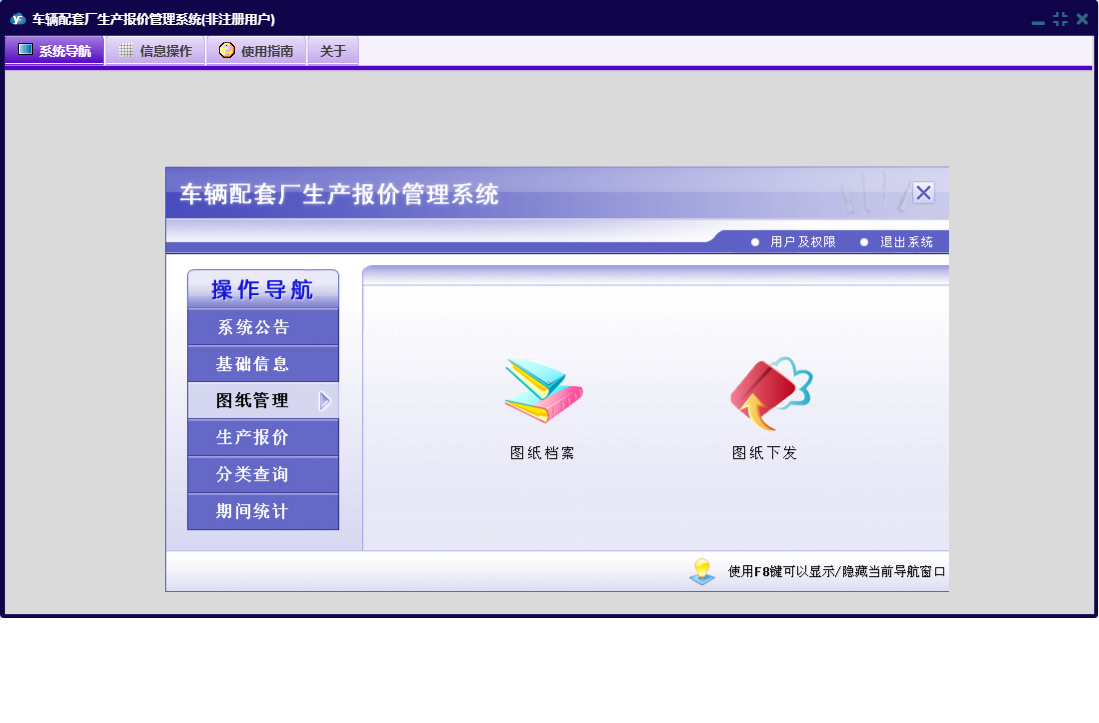1099x723 pixels.
Task: Close the main application window
Action: [1082, 19]
